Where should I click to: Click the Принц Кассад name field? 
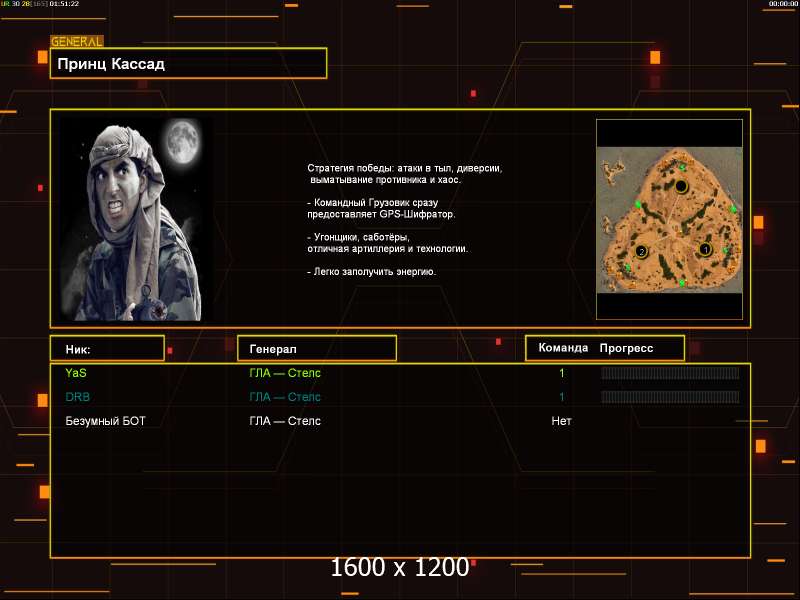(188, 64)
